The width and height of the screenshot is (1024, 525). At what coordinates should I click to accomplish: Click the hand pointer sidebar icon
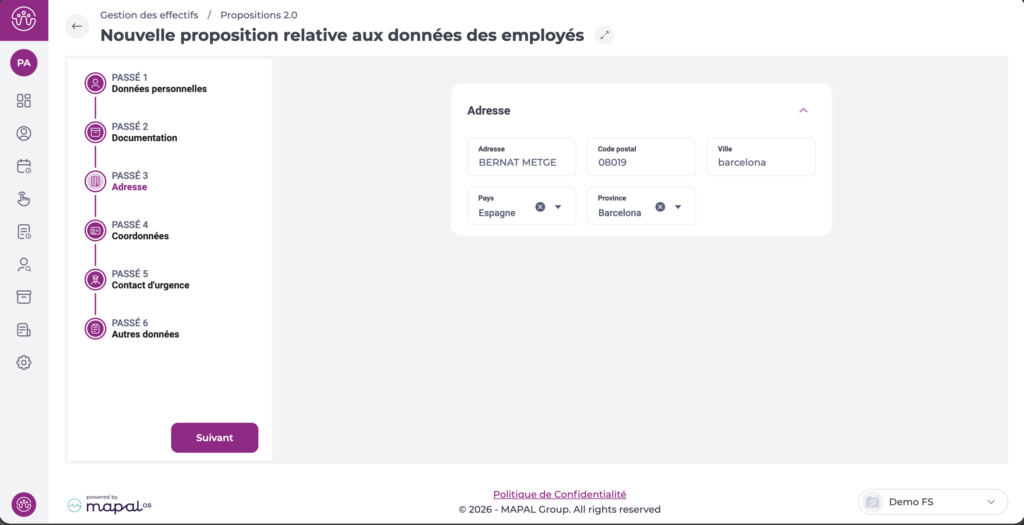(24, 199)
